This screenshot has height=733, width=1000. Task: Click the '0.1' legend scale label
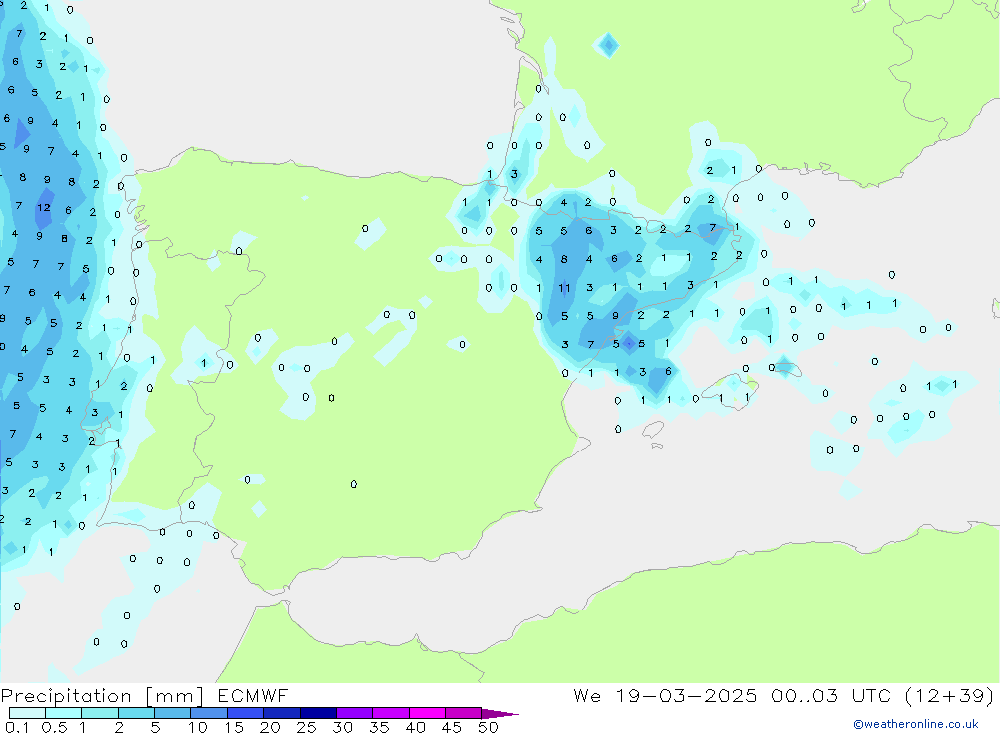click(x=17, y=727)
